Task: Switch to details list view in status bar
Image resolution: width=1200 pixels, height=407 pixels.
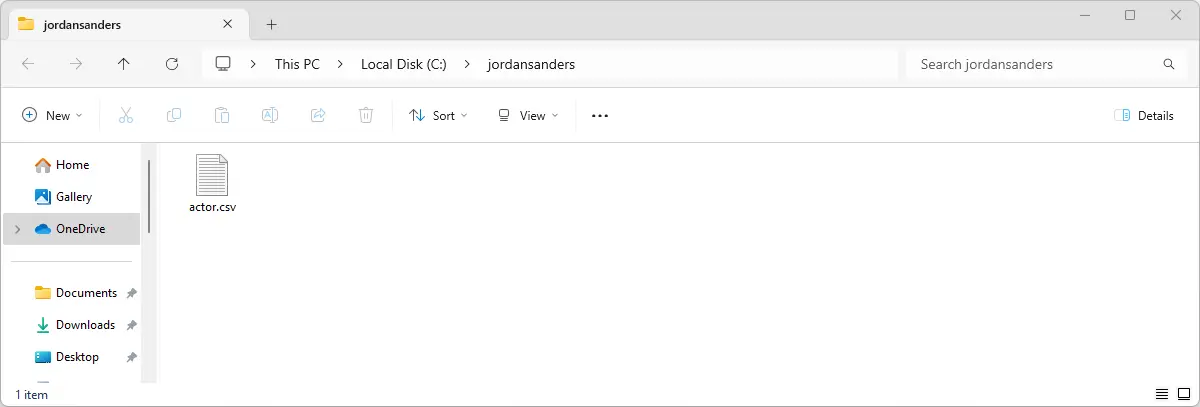Action: coord(1162,394)
